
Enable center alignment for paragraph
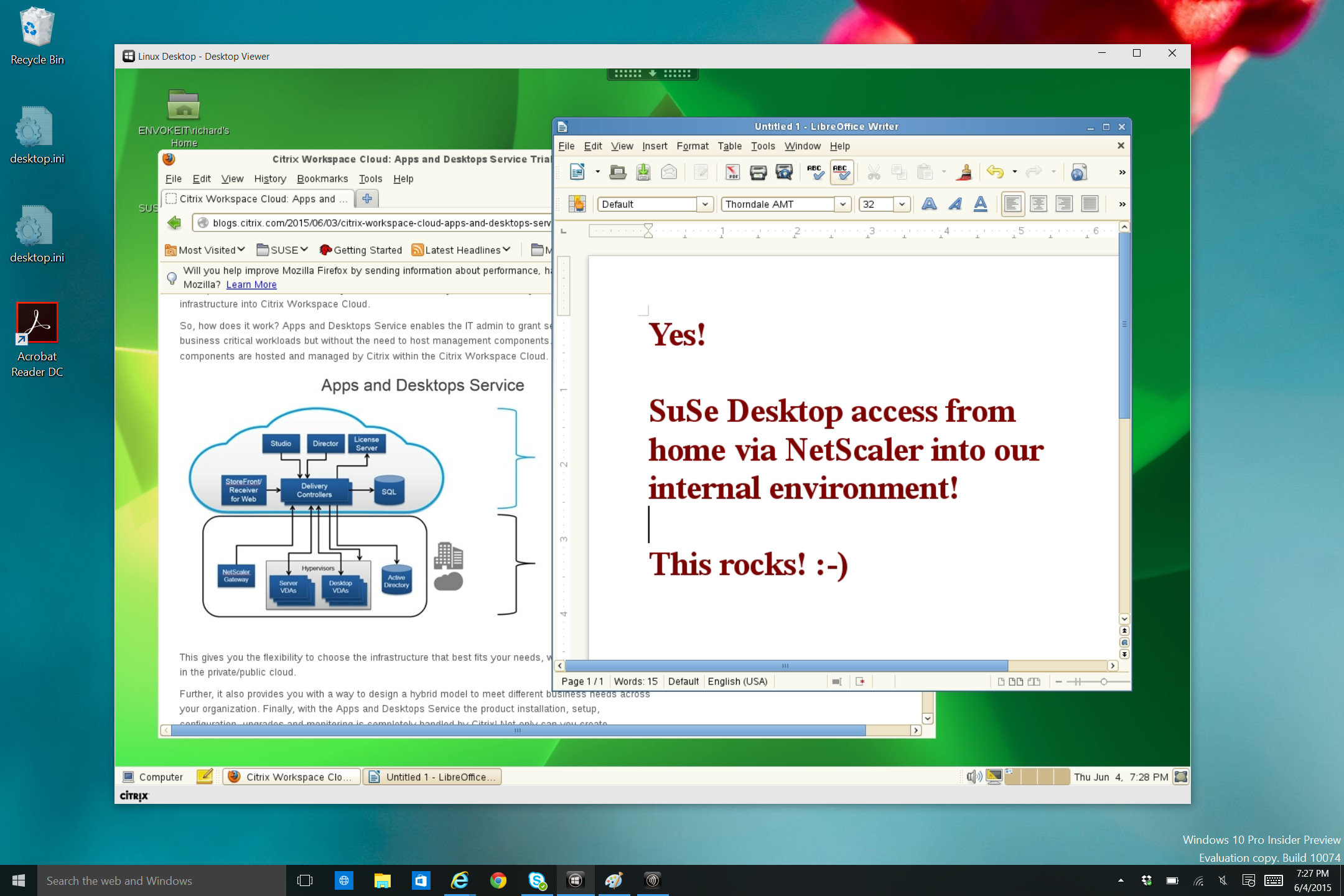(x=1038, y=204)
